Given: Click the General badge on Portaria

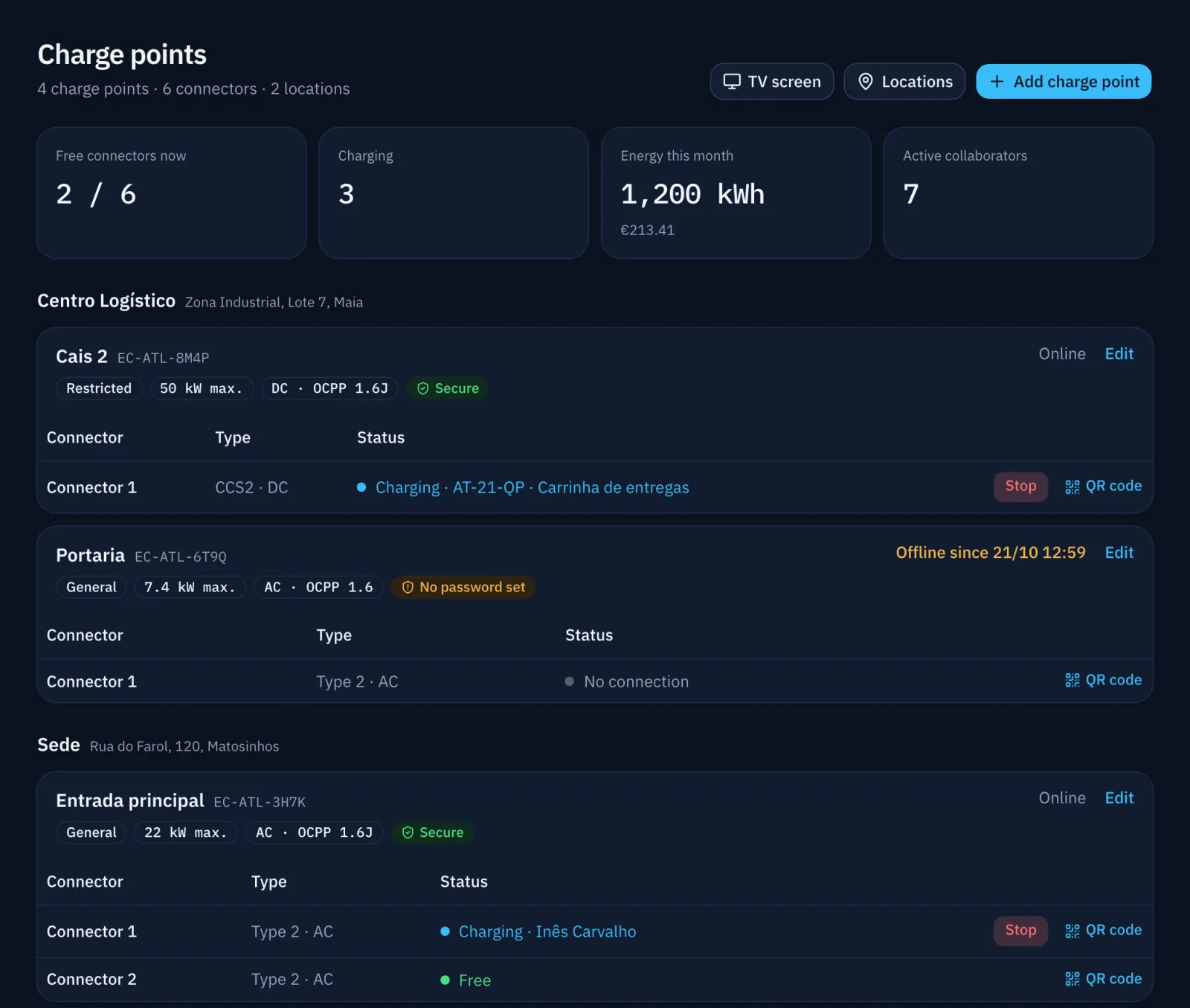Looking at the screenshot, I should pyautogui.click(x=91, y=587).
